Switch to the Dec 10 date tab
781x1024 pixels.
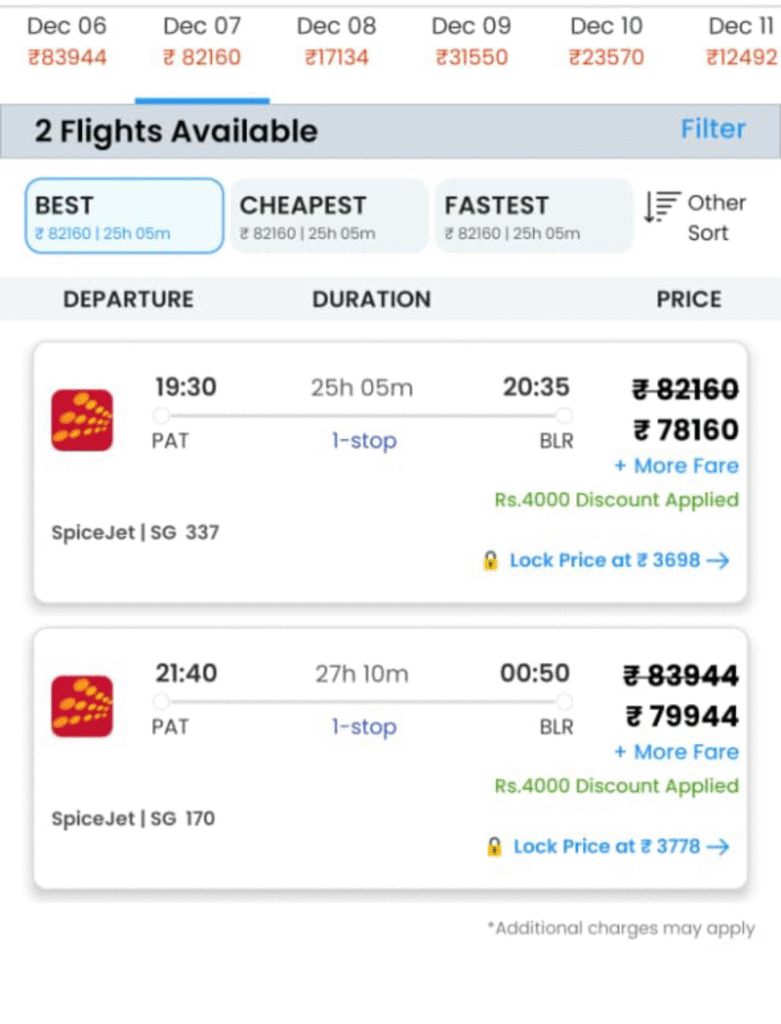[606, 42]
